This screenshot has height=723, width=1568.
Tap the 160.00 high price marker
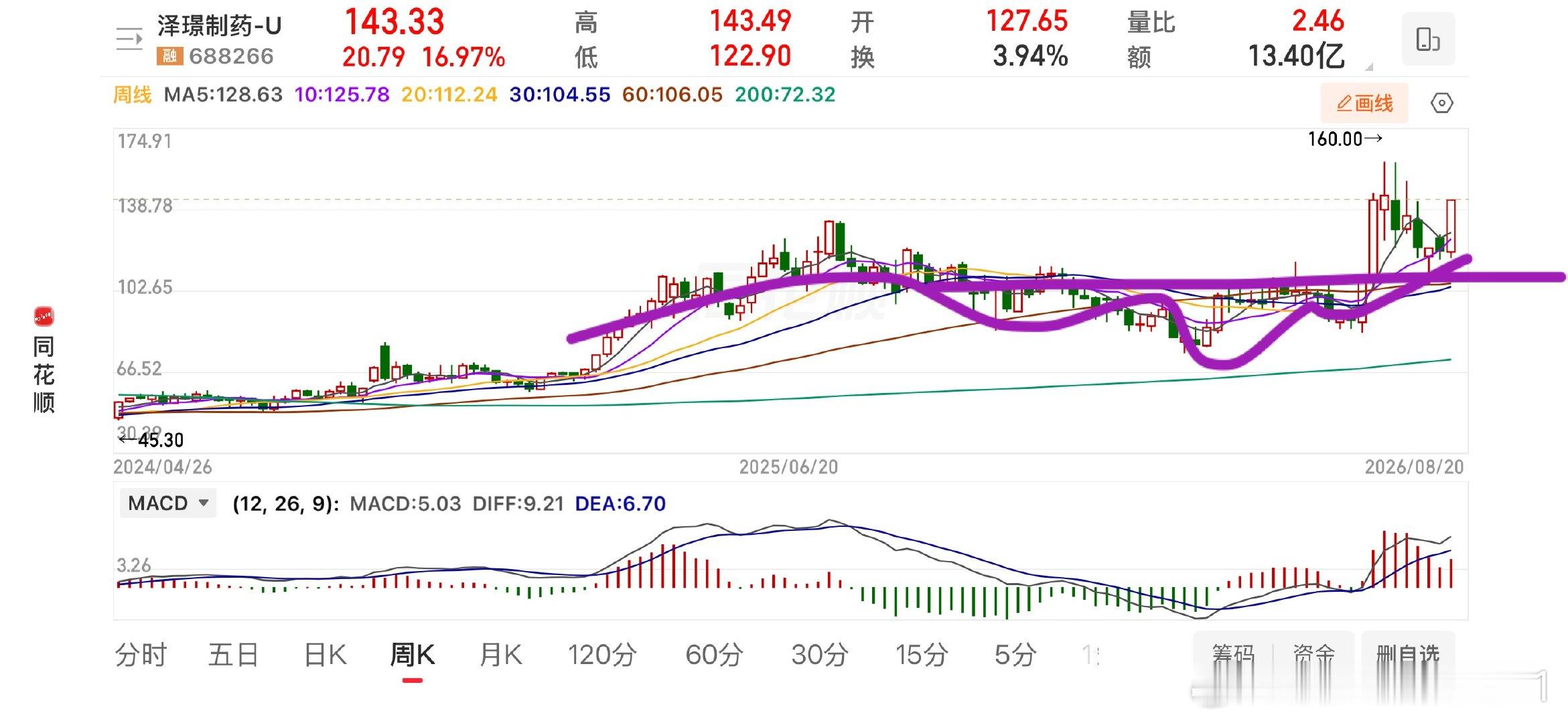pos(1345,139)
